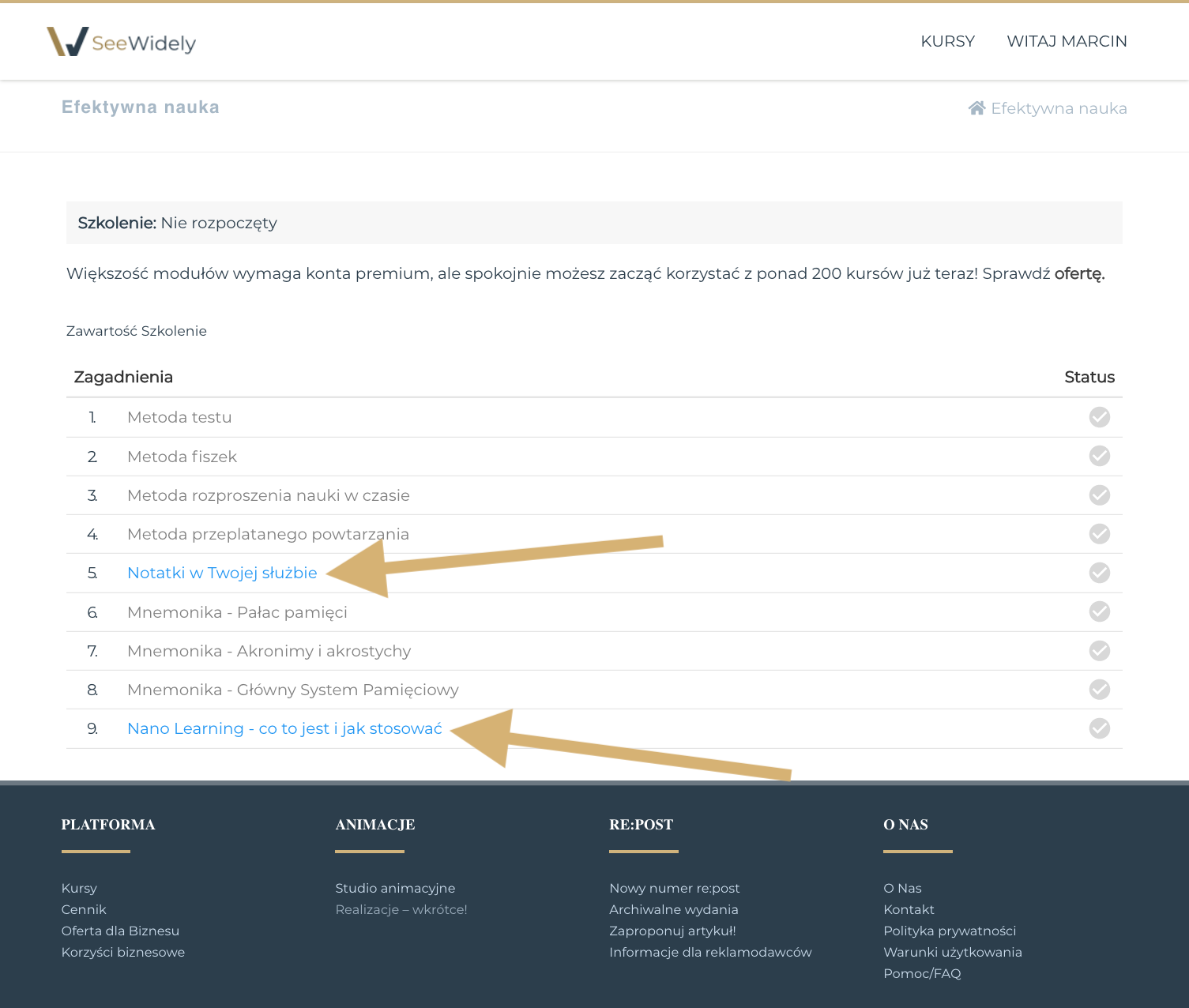Click status checkmark for Metoda testu
1189x1008 pixels.
pos(1099,417)
